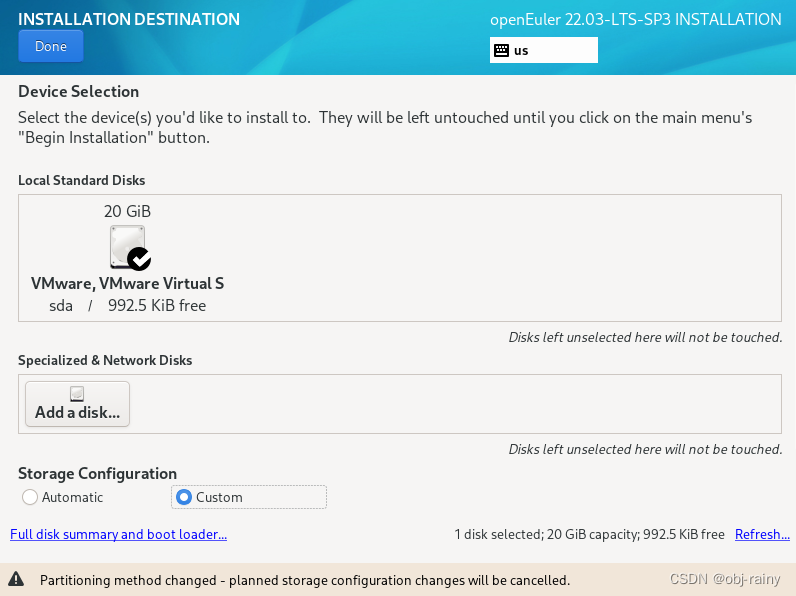Click the 992.5 KiB free text under sda
This screenshot has height=596, width=796.
click(x=157, y=306)
